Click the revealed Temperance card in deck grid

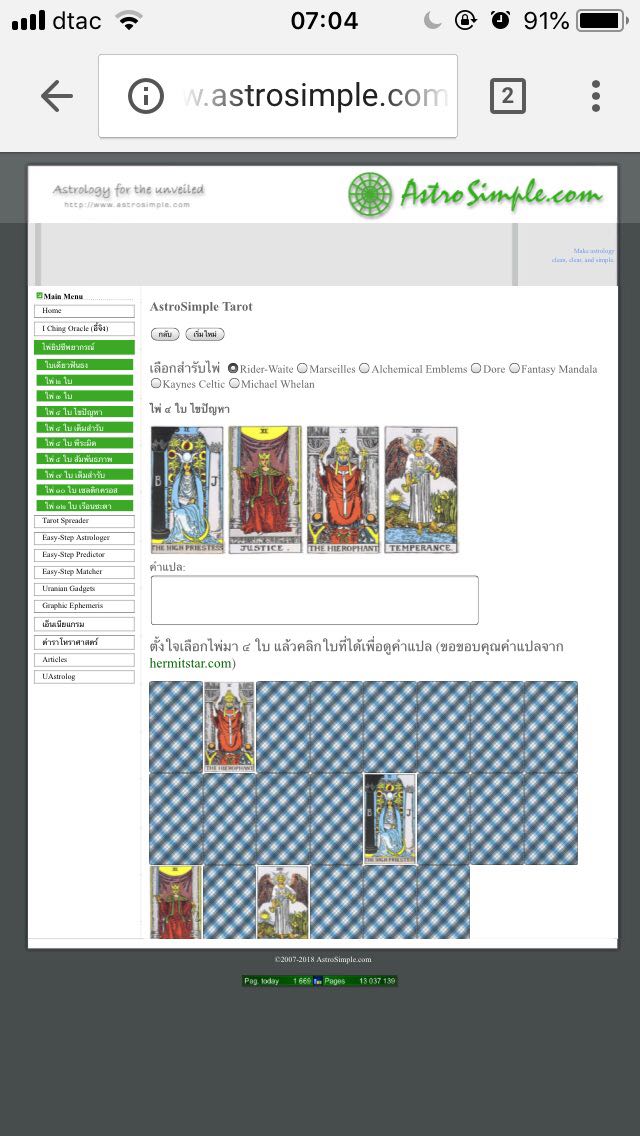tap(283, 902)
